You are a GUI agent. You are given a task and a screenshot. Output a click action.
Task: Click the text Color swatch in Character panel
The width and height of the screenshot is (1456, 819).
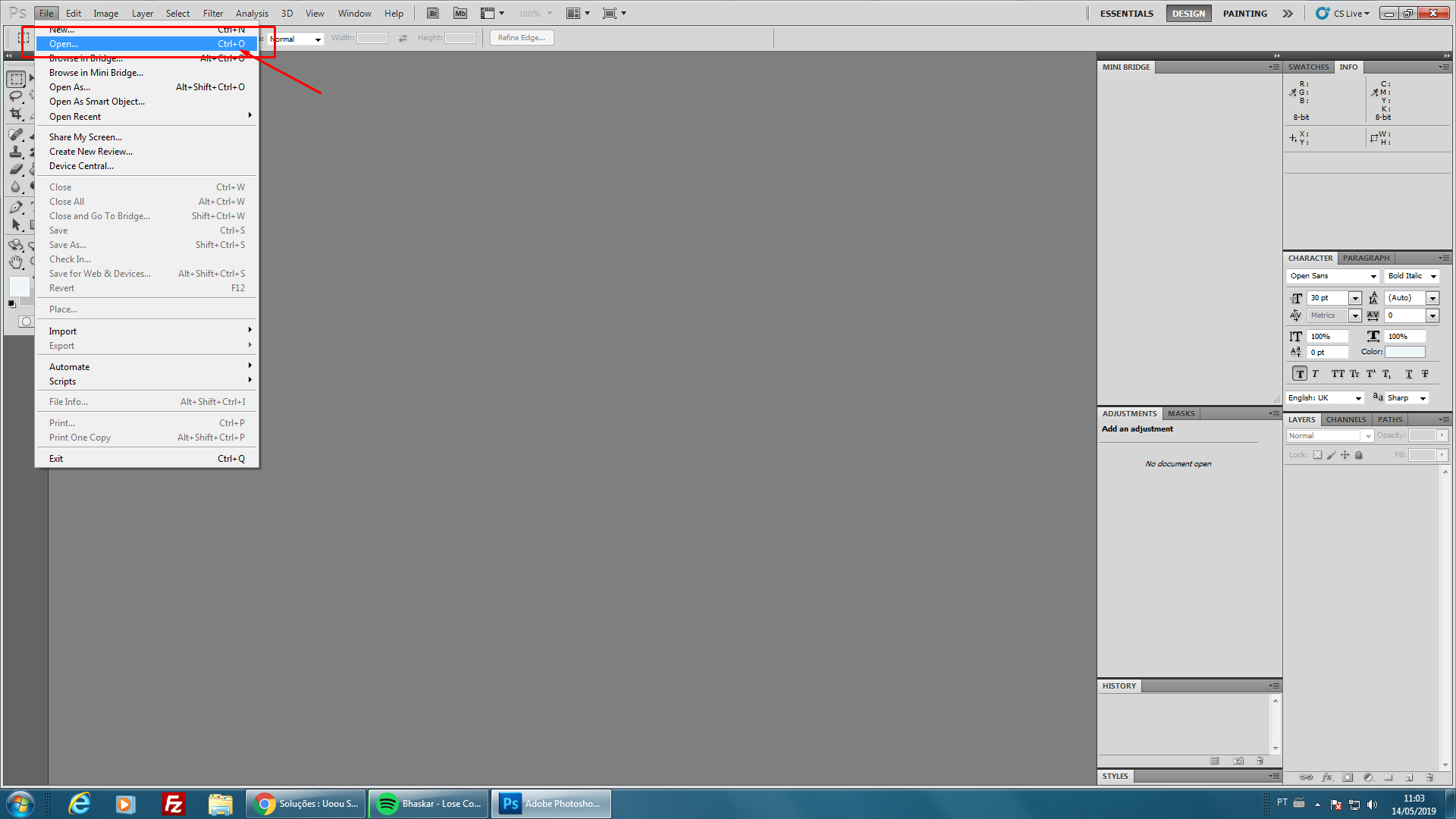point(1404,352)
